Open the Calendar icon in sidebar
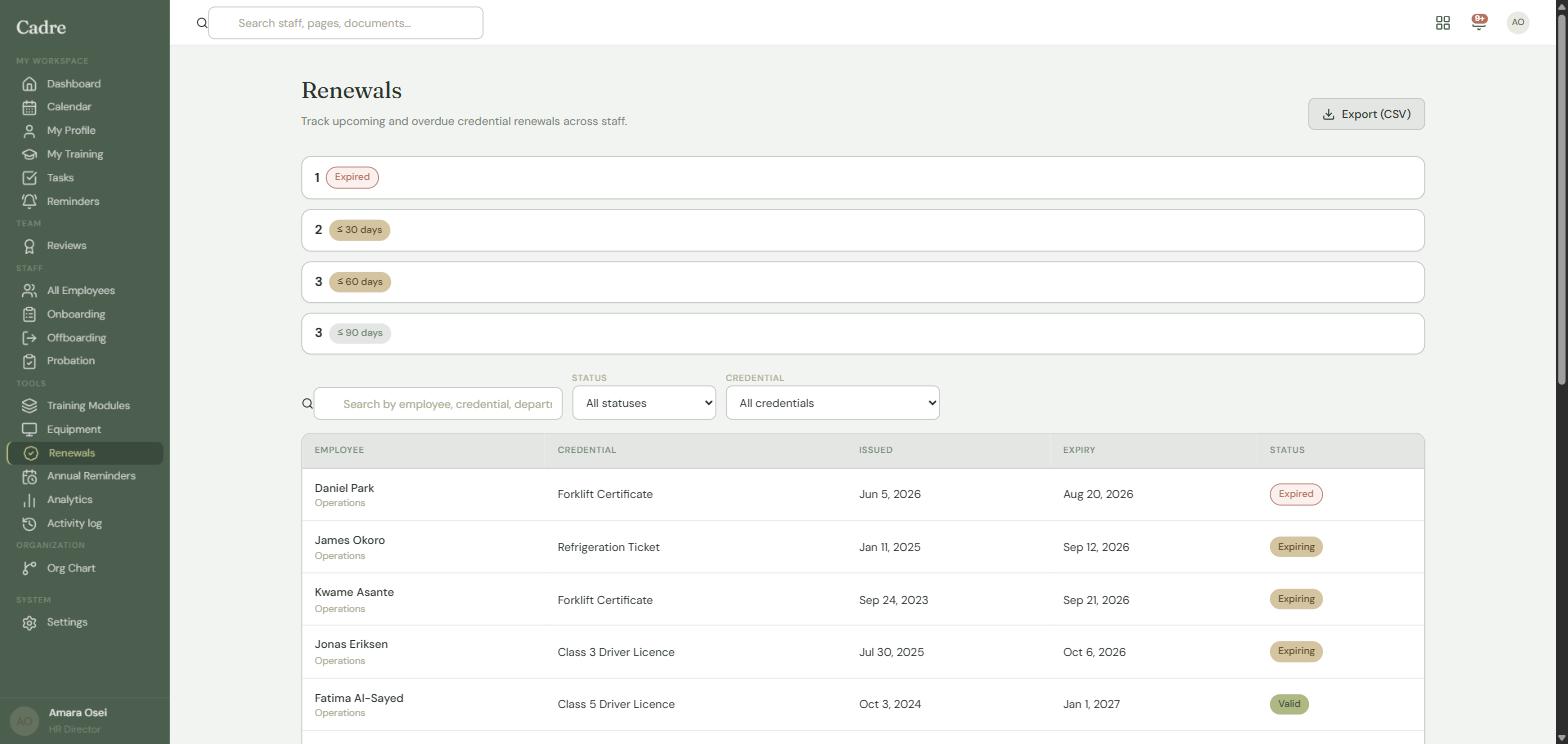Screen dimensions: 1568x744 (29, 107)
